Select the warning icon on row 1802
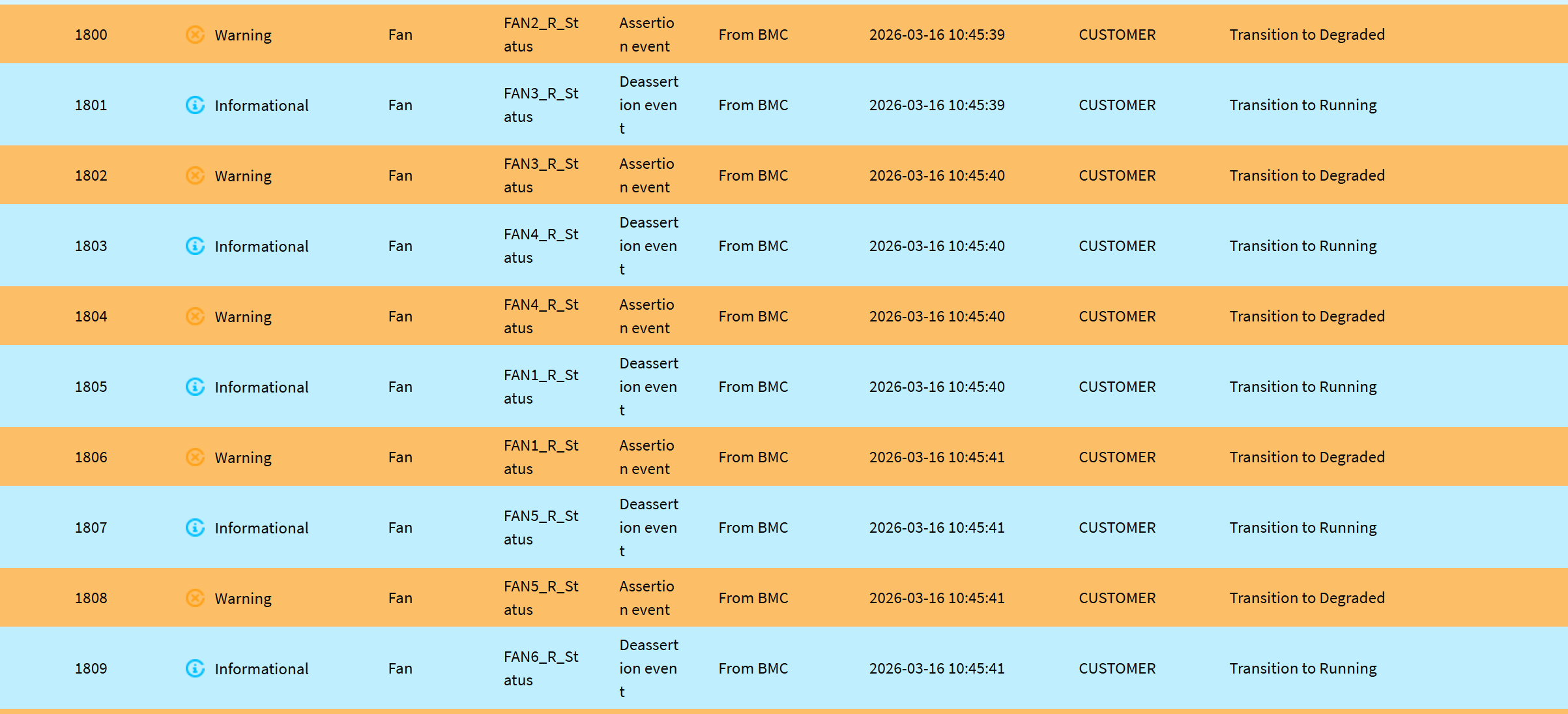 click(x=195, y=175)
